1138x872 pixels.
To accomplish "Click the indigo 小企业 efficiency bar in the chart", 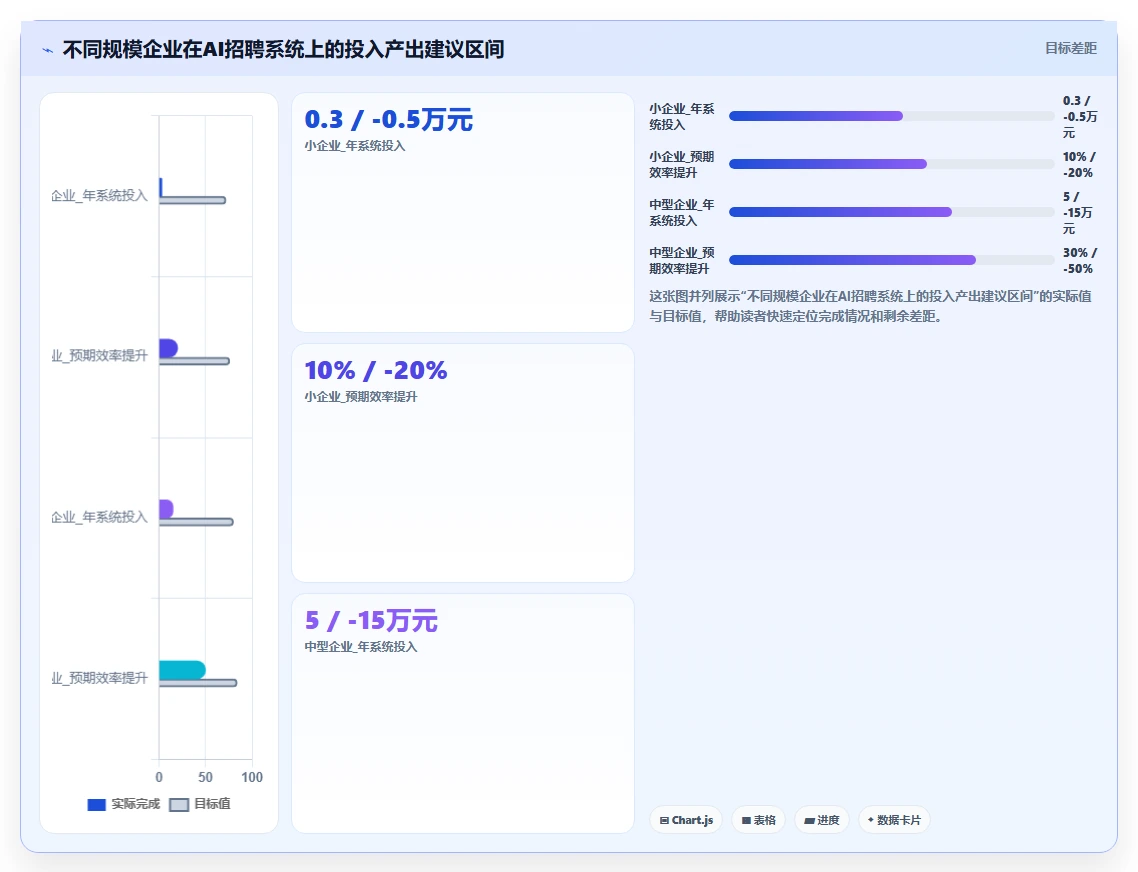I will [168, 349].
